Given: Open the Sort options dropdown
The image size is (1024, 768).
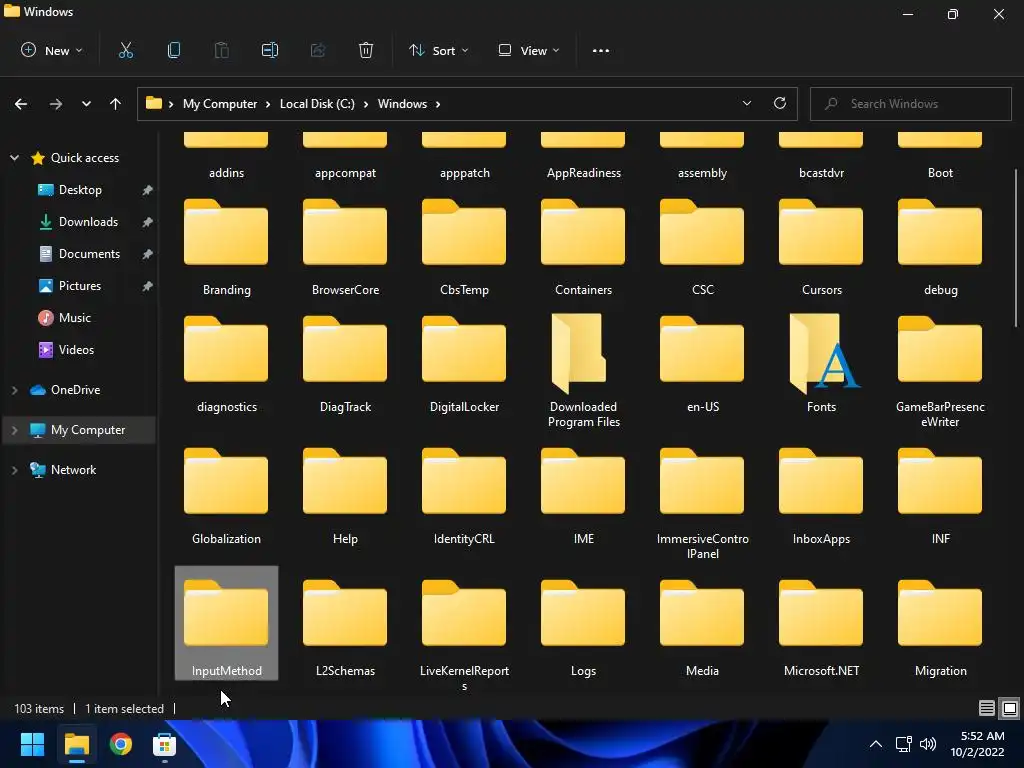Looking at the screenshot, I should 438,50.
